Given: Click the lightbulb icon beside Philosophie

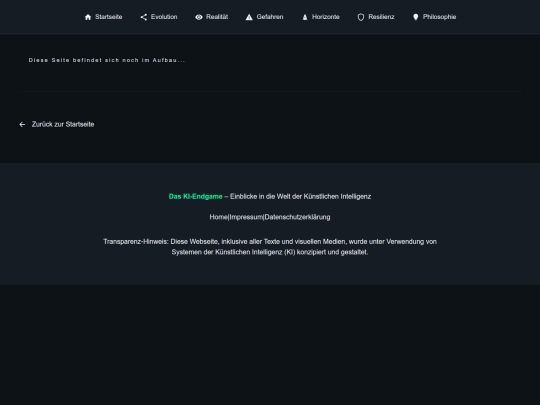Looking at the screenshot, I should pos(416,17).
